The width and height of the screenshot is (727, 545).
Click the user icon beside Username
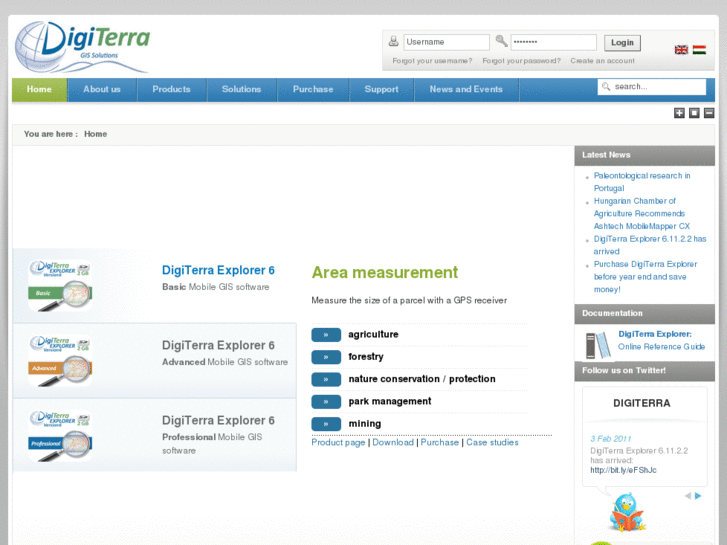tap(394, 41)
